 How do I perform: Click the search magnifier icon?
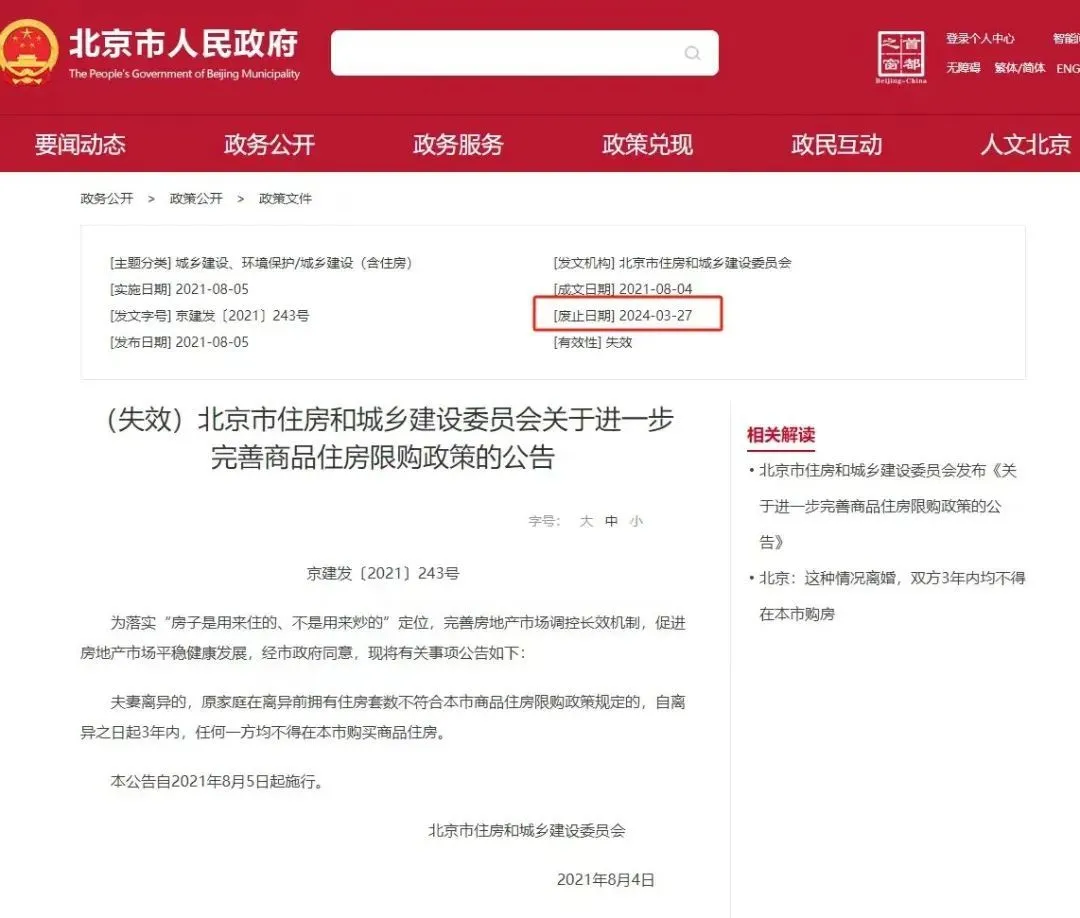pos(692,53)
